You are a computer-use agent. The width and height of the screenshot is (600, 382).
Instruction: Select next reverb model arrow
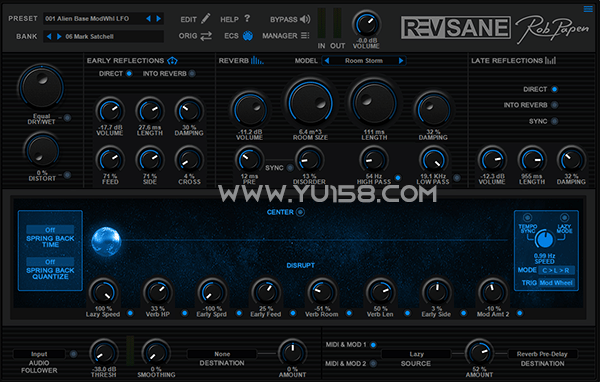point(401,60)
